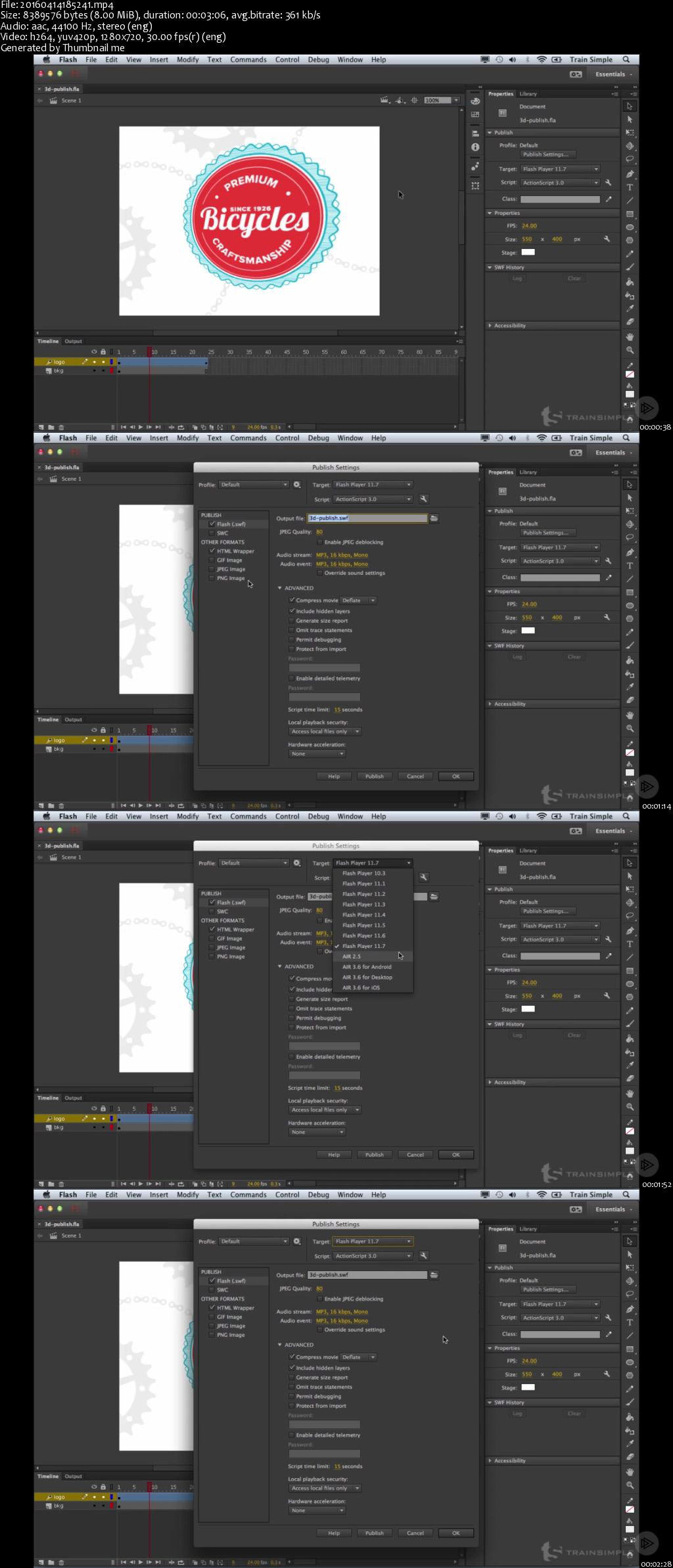Choose AIR 3.6 for Android from list
The width and height of the screenshot is (673, 1568).
click(367, 967)
